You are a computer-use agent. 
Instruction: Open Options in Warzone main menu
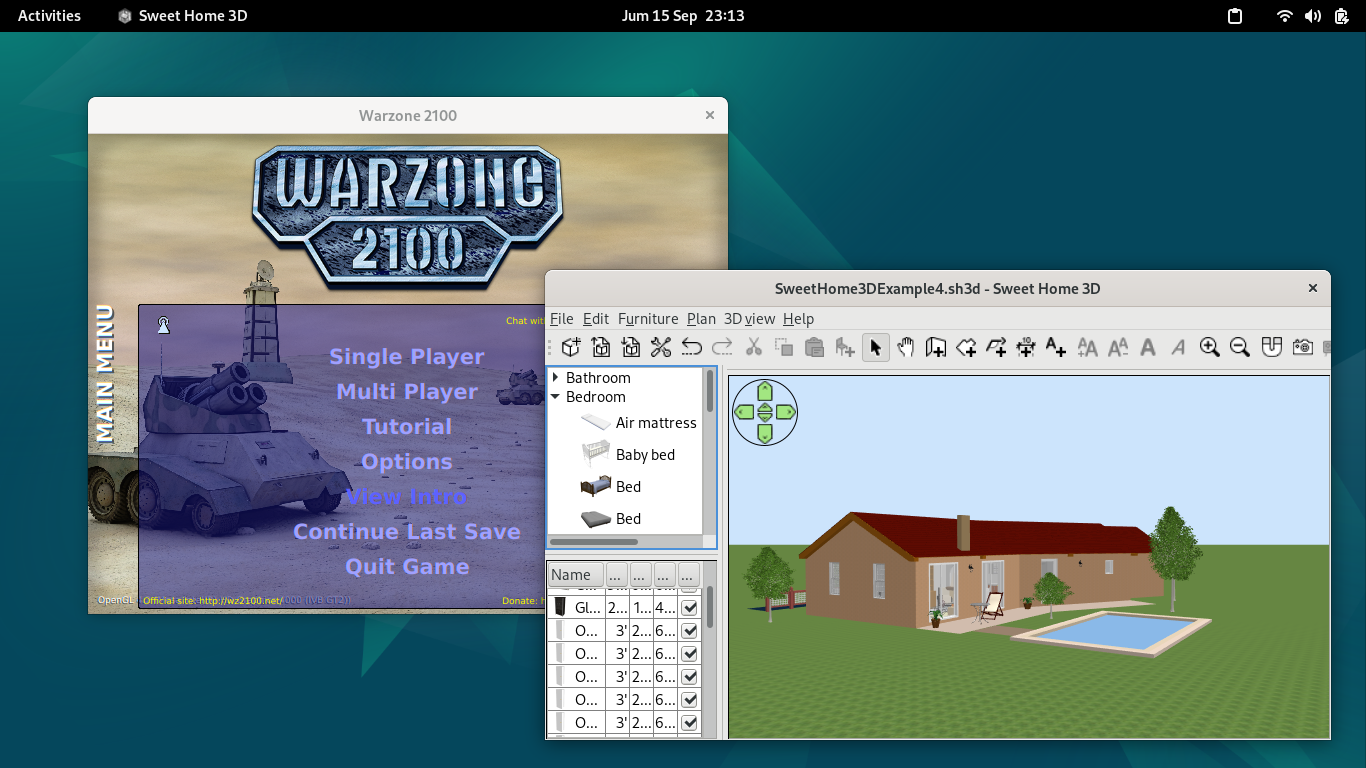click(407, 462)
